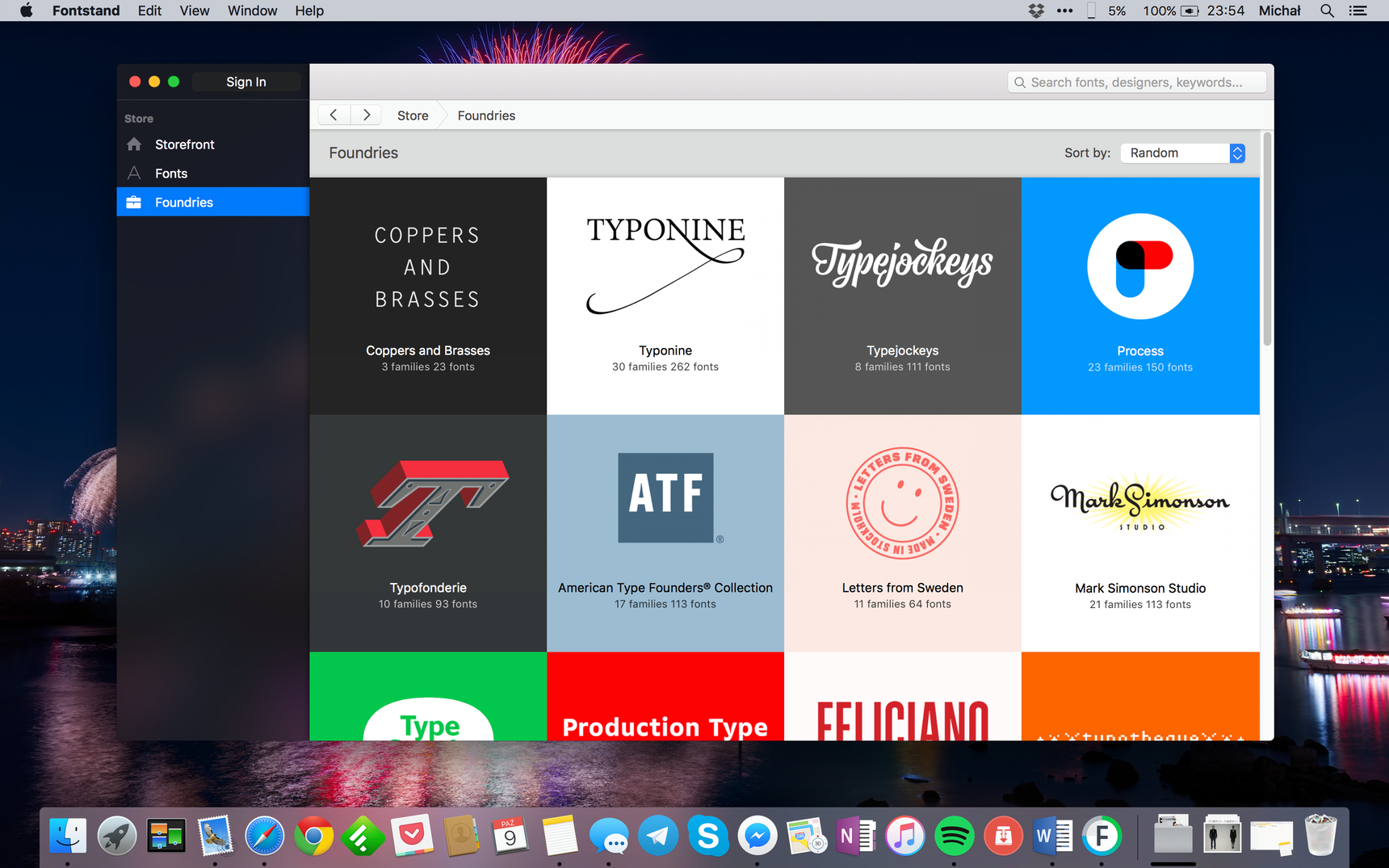Viewport: 1389px width, 868px height.
Task: Open Spotlight search magnifier in menu bar
Action: coord(1327,10)
